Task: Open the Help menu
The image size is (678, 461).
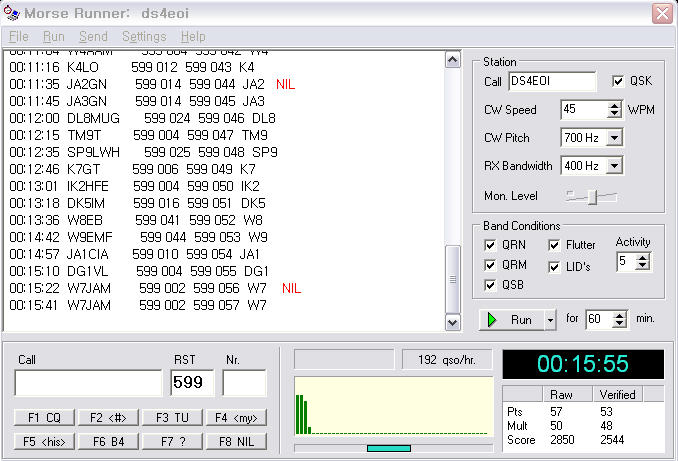Action: coord(193,37)
